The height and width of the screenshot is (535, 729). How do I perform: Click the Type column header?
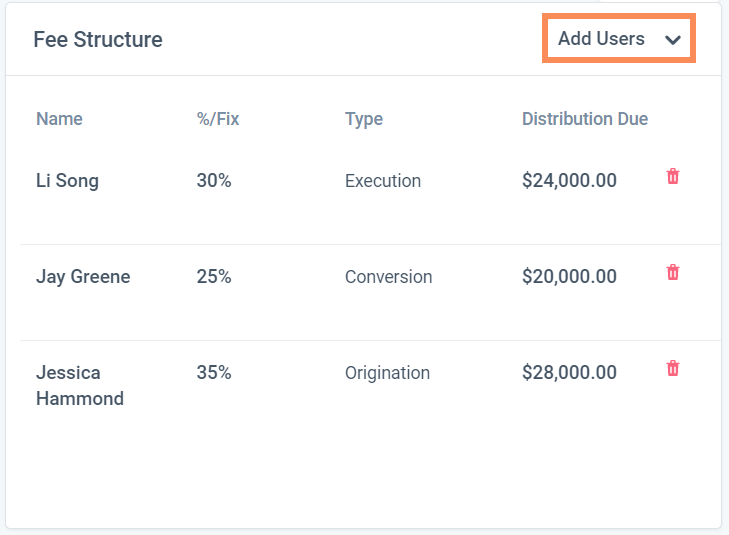[364, 119]
